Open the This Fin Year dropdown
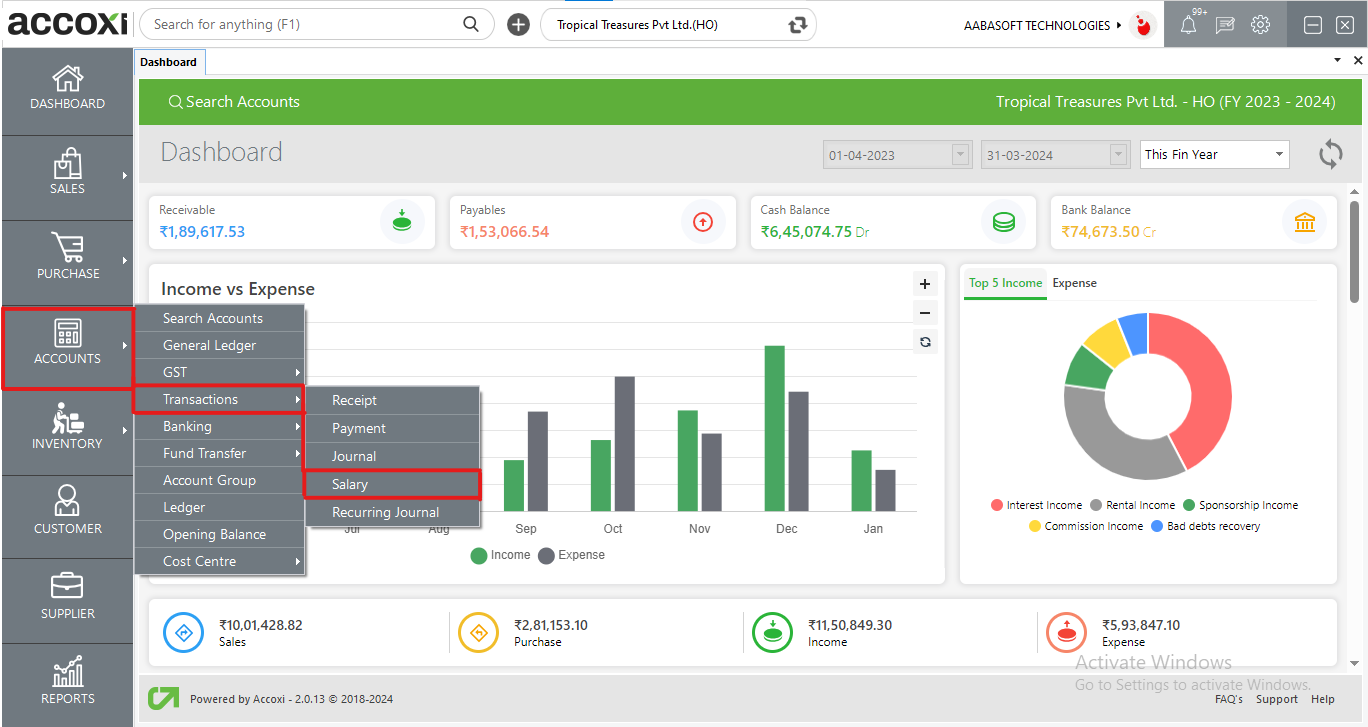Viewport: 1368px width, 727px height. [1214, 155]
